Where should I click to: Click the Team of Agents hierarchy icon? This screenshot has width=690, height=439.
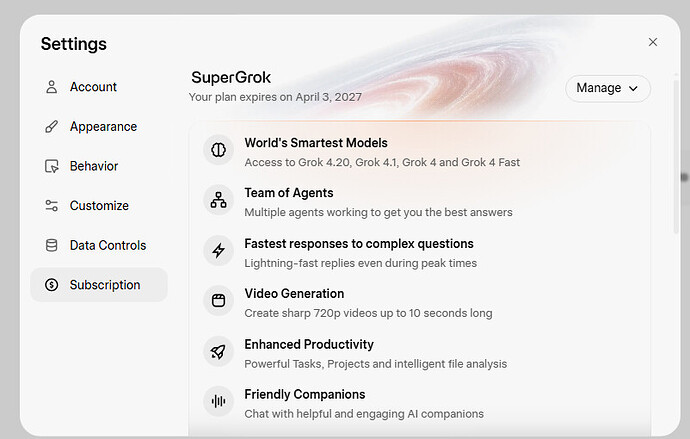pyautogui.click(x=218, y=200)
